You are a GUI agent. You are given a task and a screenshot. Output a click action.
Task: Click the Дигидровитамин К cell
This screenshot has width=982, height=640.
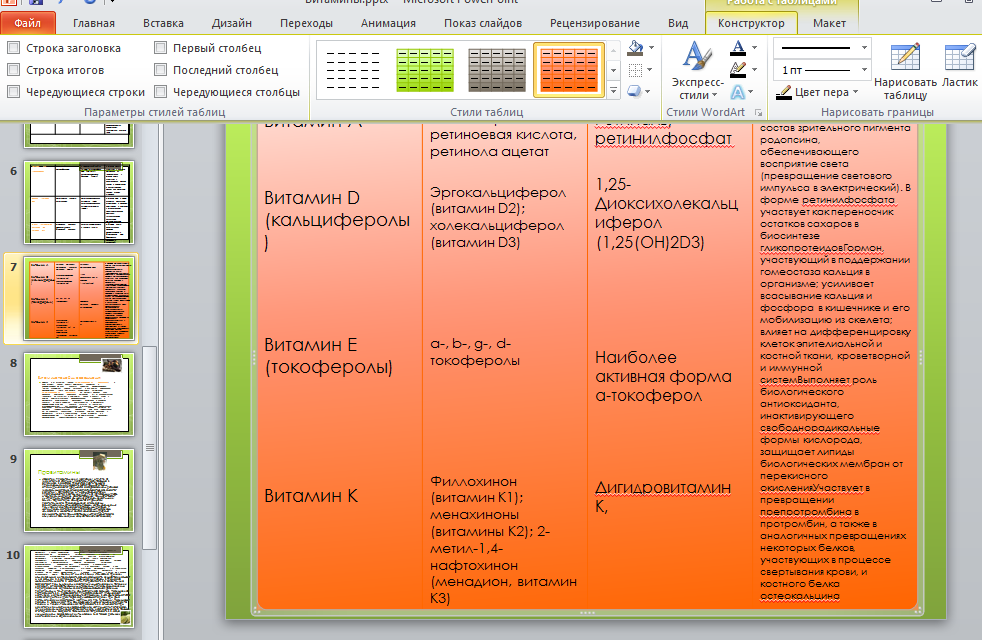coord(663,497)
